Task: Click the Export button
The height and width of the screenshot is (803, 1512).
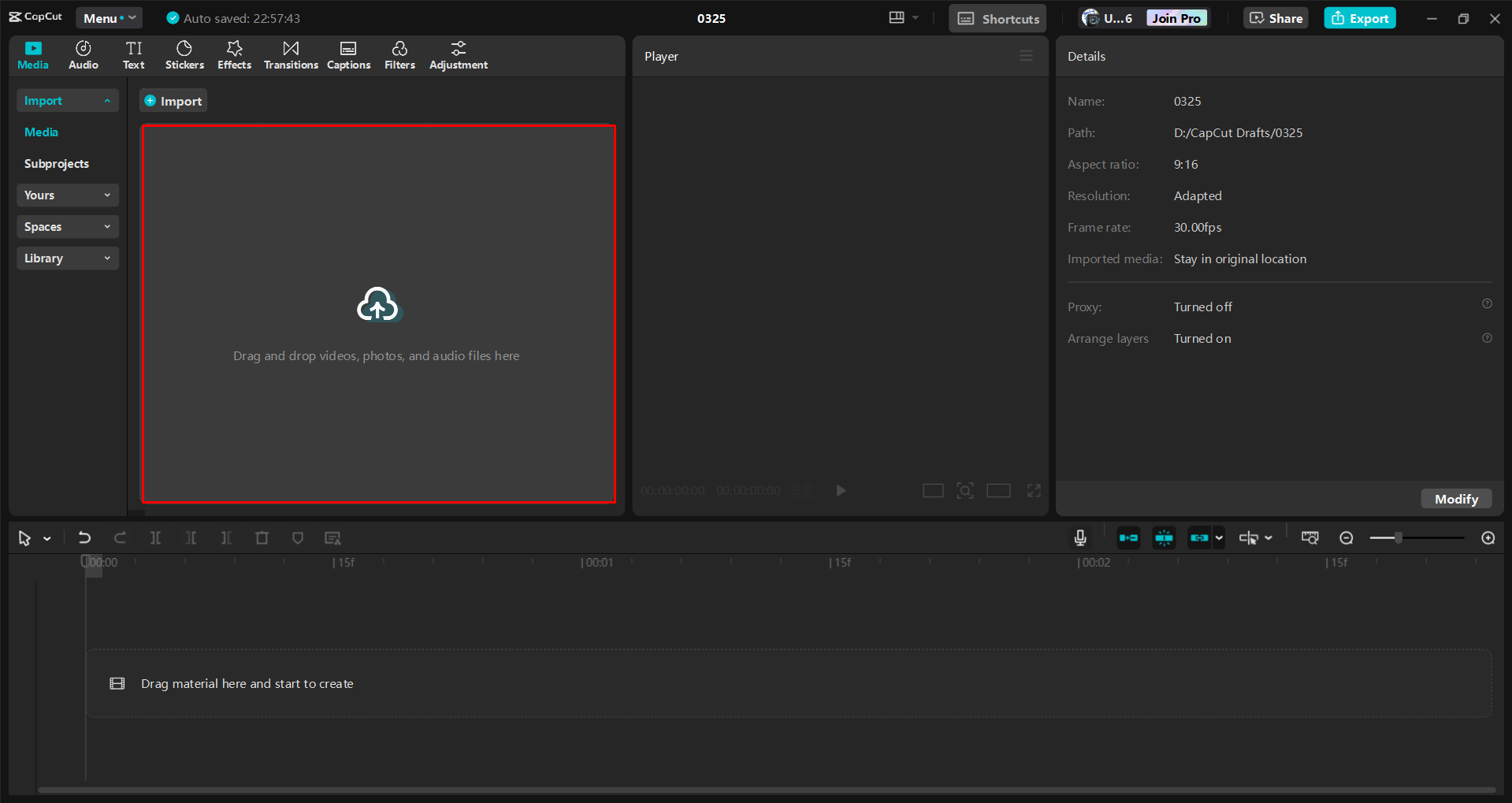Action: click(1359, 17)
